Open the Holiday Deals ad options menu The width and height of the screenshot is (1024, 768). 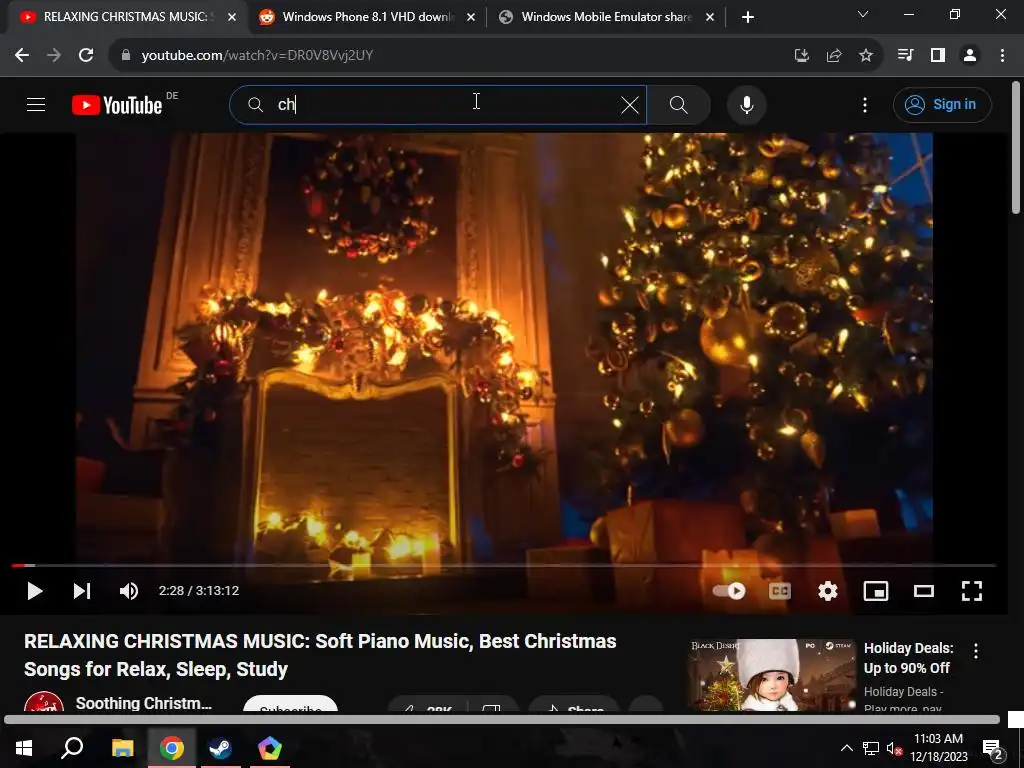click(976, 651)
